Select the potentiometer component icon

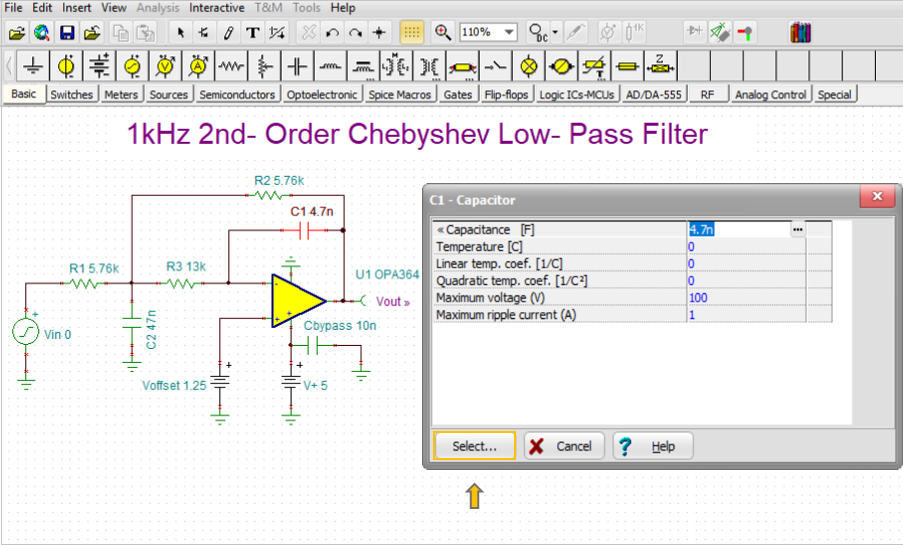pos(264,66)
